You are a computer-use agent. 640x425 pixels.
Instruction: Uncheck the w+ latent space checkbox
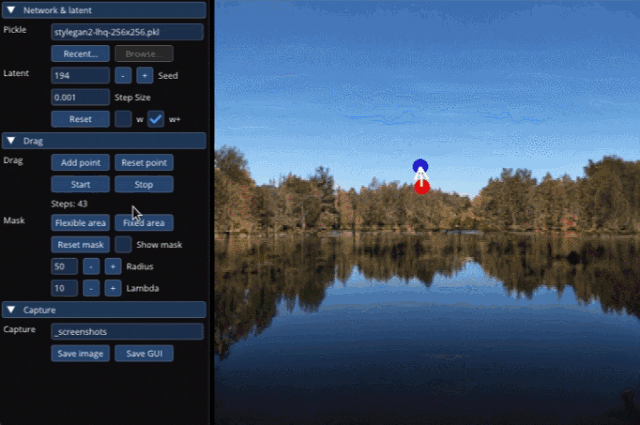(x=156, y=119)
